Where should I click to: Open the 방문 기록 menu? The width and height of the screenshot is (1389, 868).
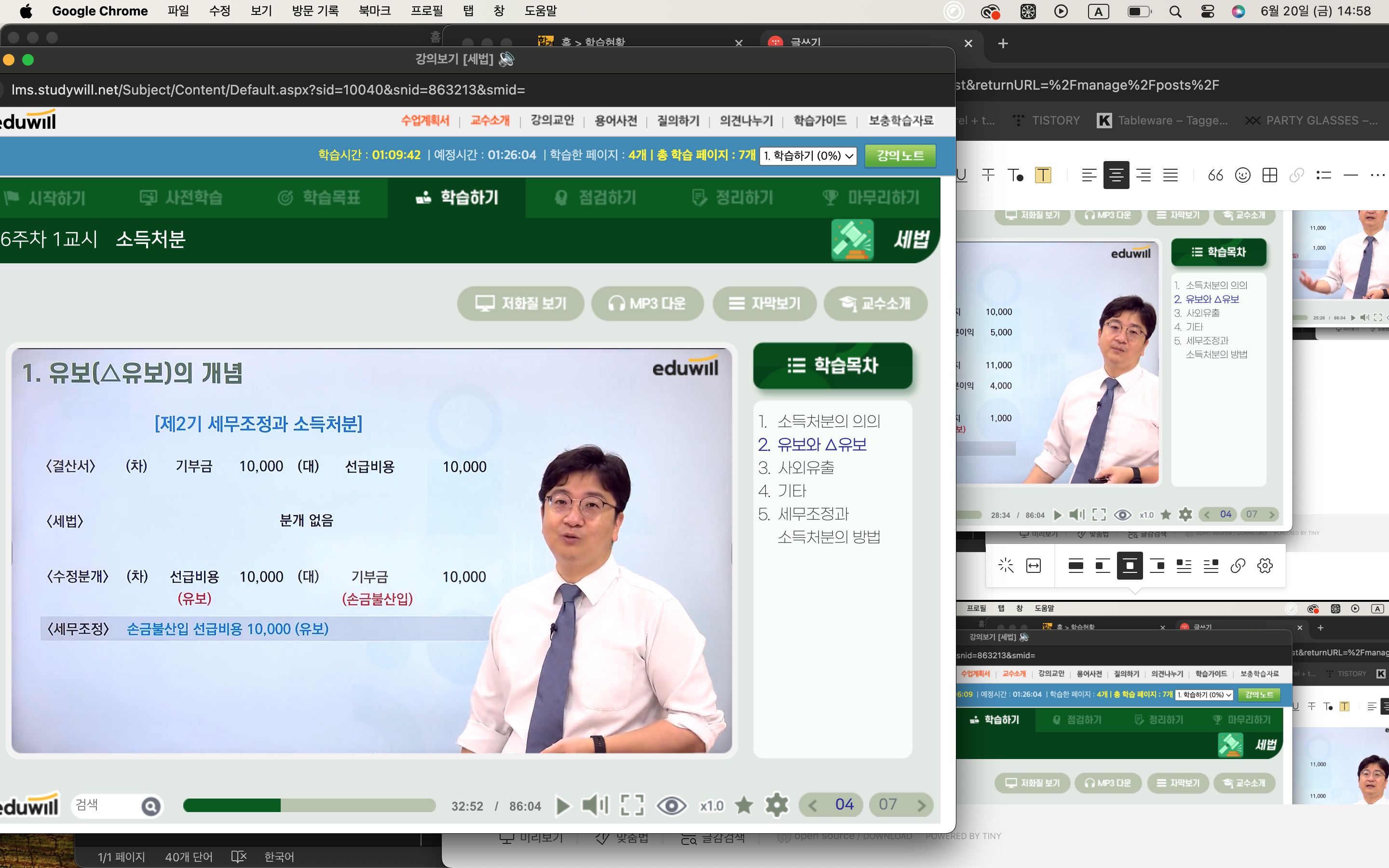point(315,11)
